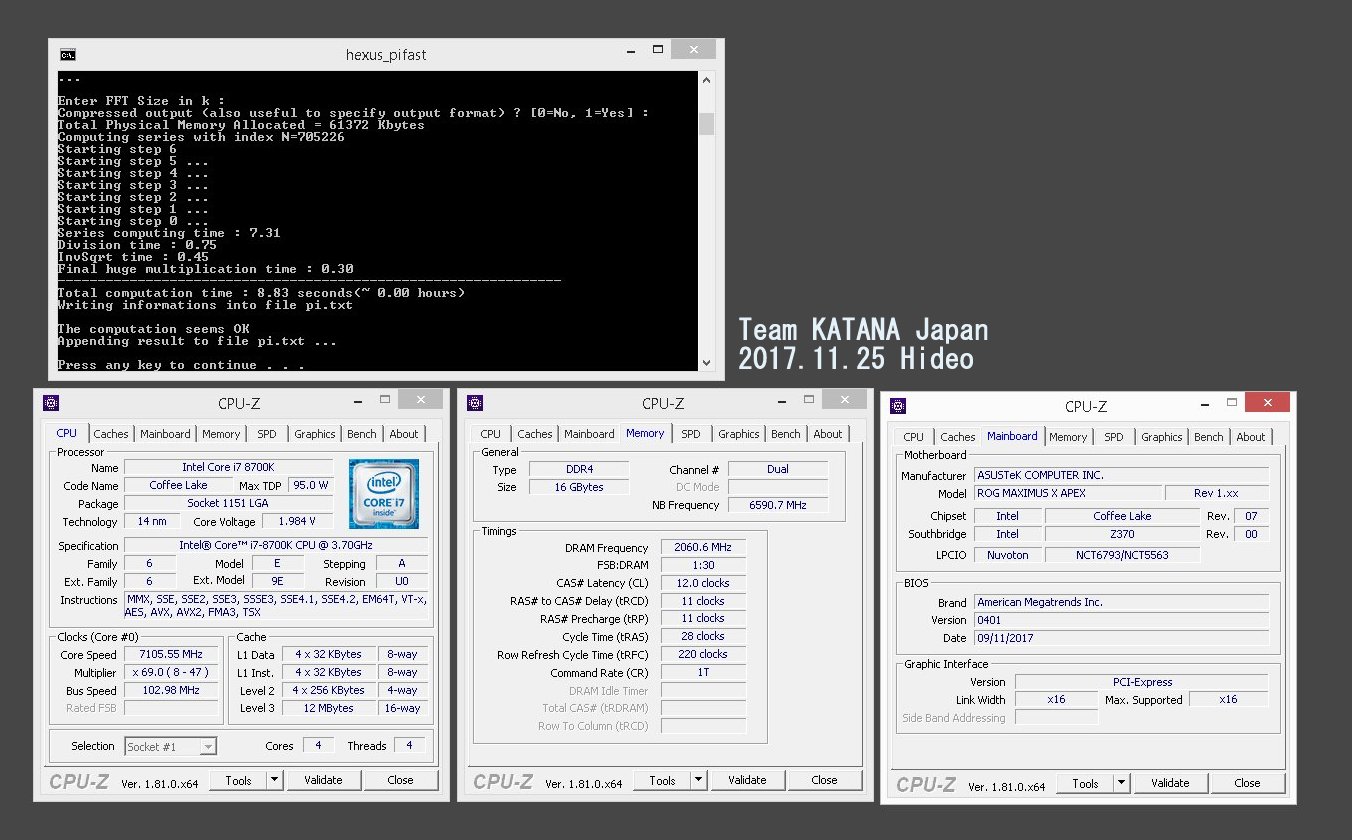Click the CPU-Z icon in the Memory tab window title bar
The height and width of the screenshot is (840, 1352).
pos(476,403)
